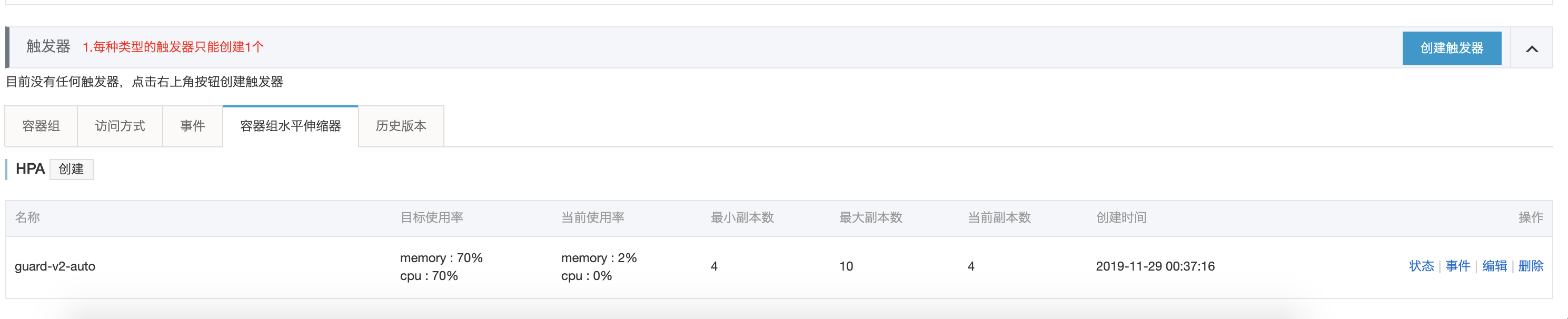Select the 事件 tab

tap(192, 126)
